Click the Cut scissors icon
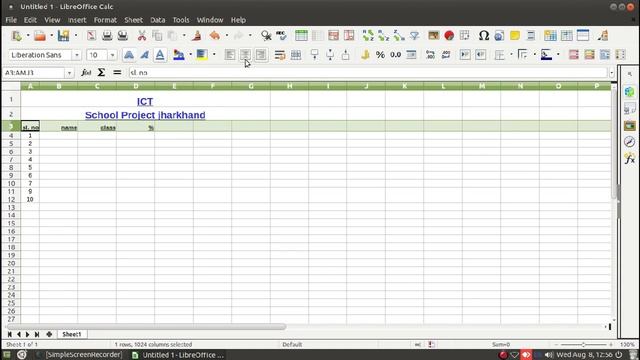The width and height of the screenshot is (640, 360). point(142,36)
